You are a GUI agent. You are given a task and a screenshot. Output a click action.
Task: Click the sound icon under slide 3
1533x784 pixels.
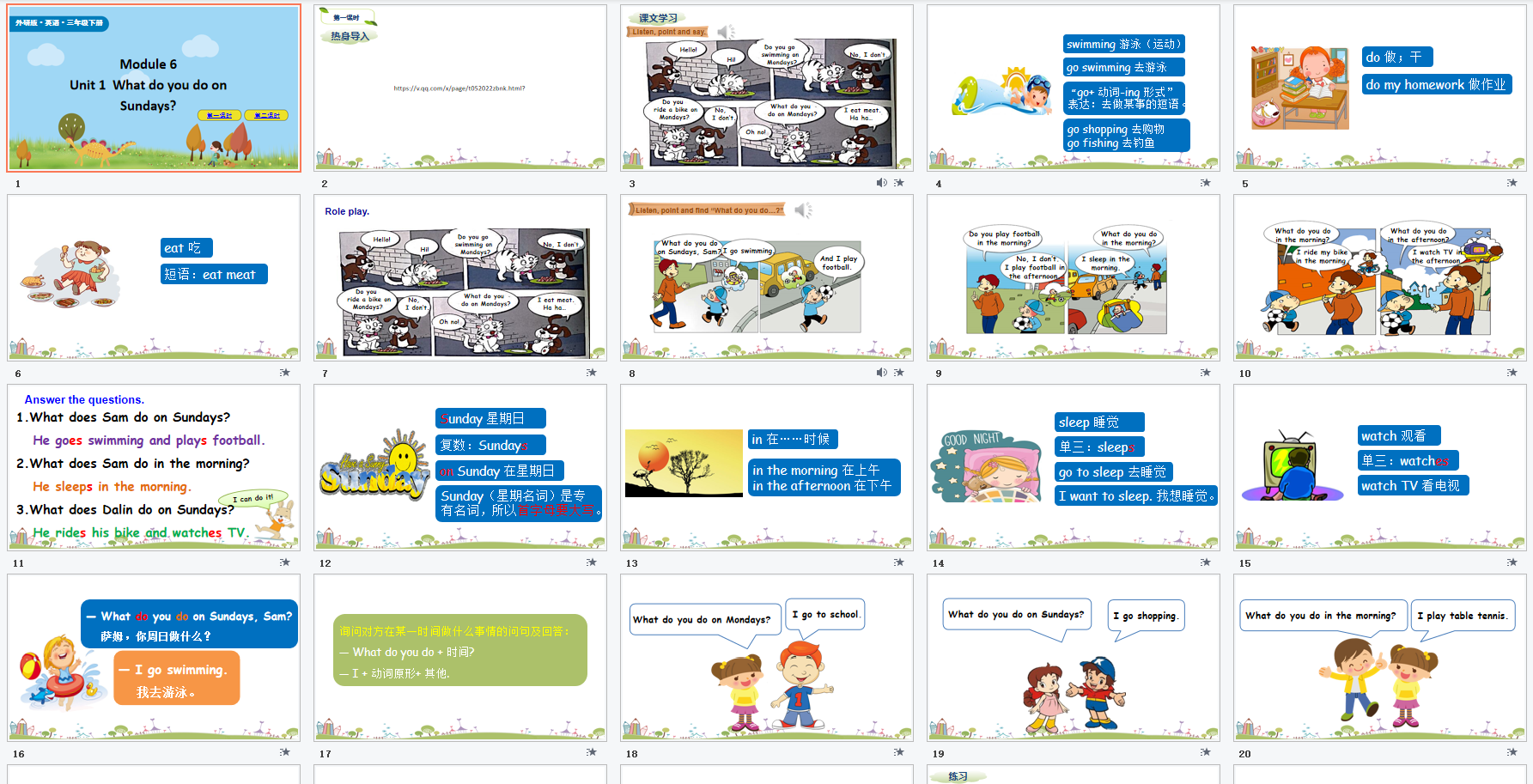click(x=882, y=183)
